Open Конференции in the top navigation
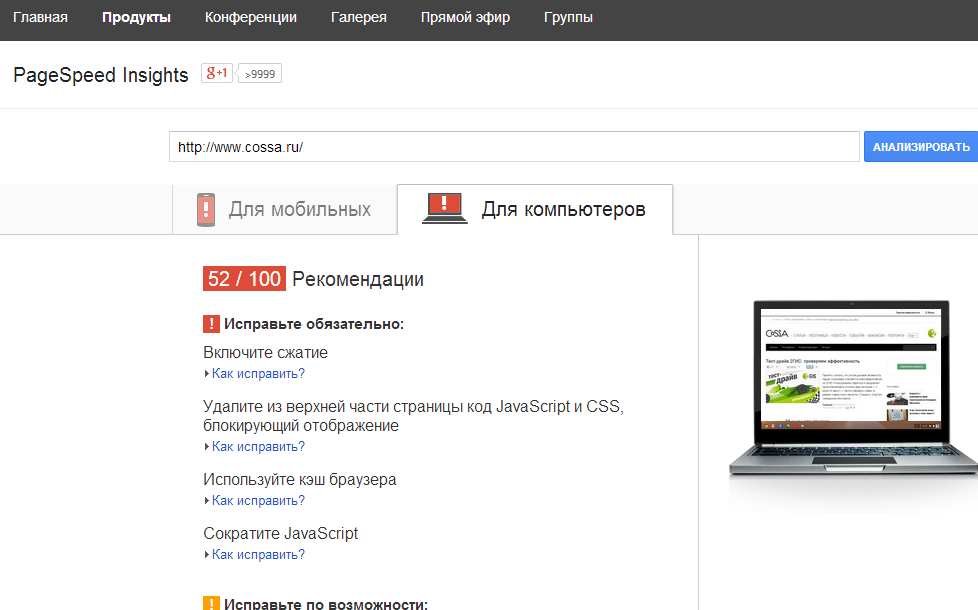The height and width of the screenshot is (610, 978). point(251,17)
